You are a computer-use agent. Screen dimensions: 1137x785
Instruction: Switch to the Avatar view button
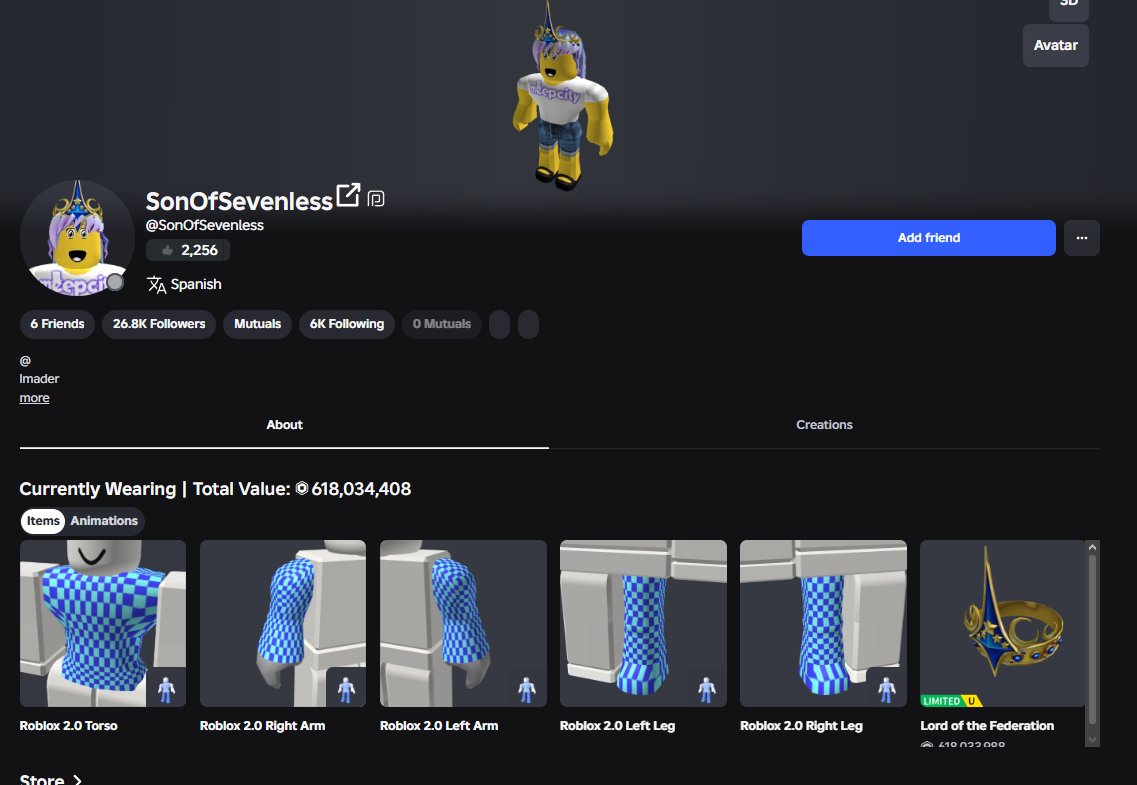coord(1055,45)
